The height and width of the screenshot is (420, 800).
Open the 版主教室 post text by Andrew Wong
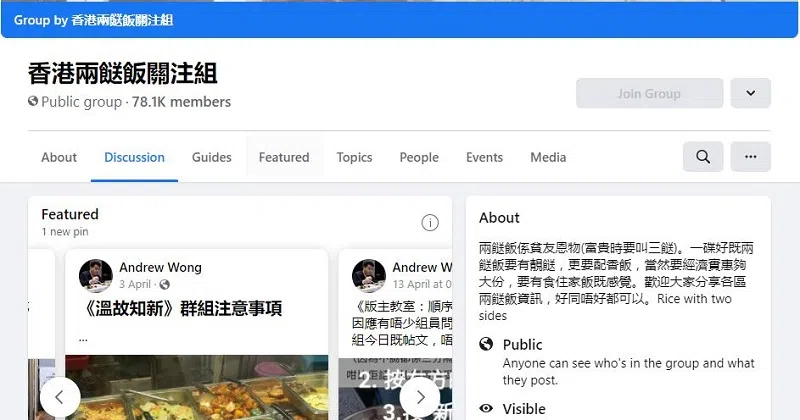402,323
